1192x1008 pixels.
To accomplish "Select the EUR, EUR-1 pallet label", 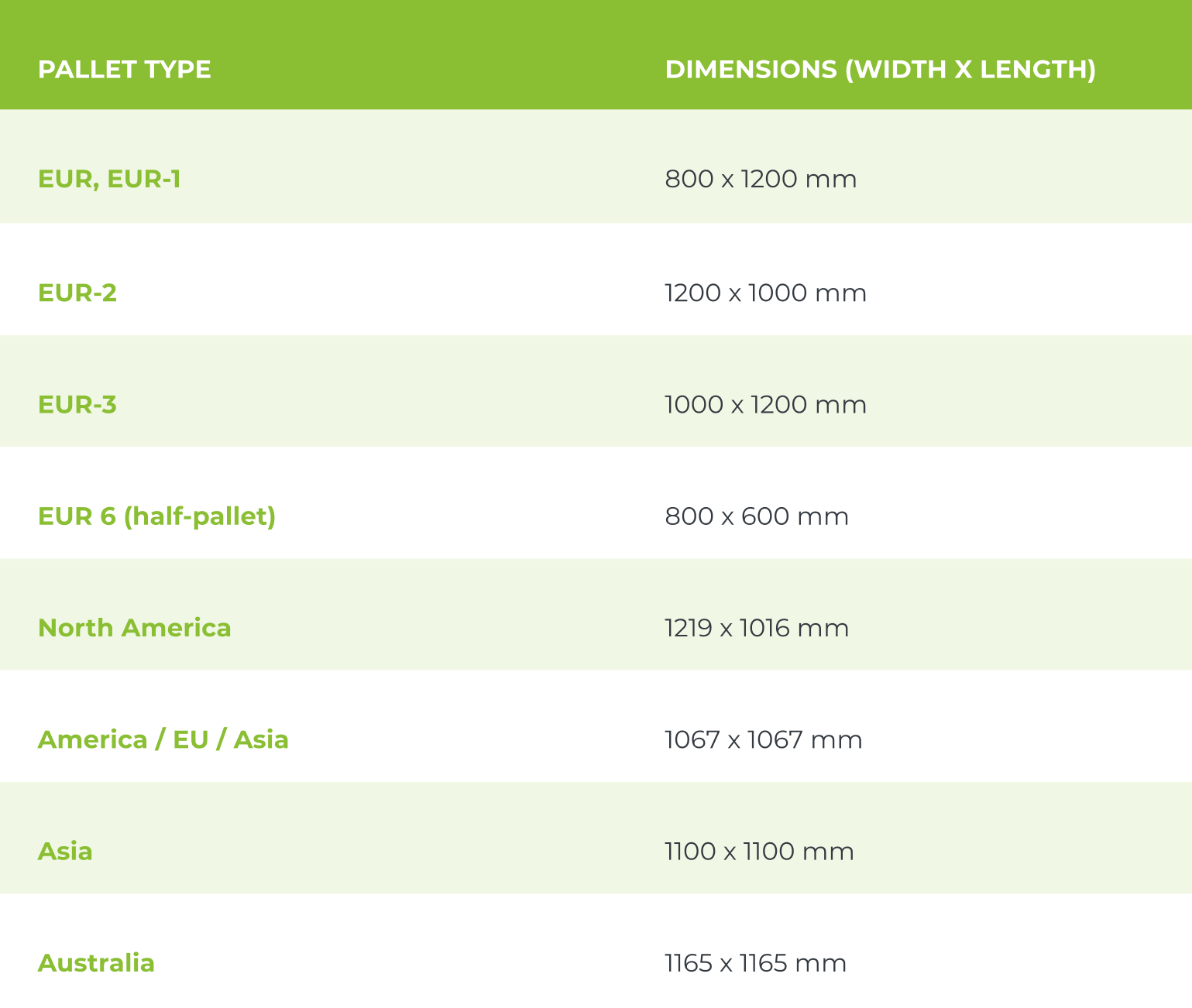I will click(x=109, y=179).
